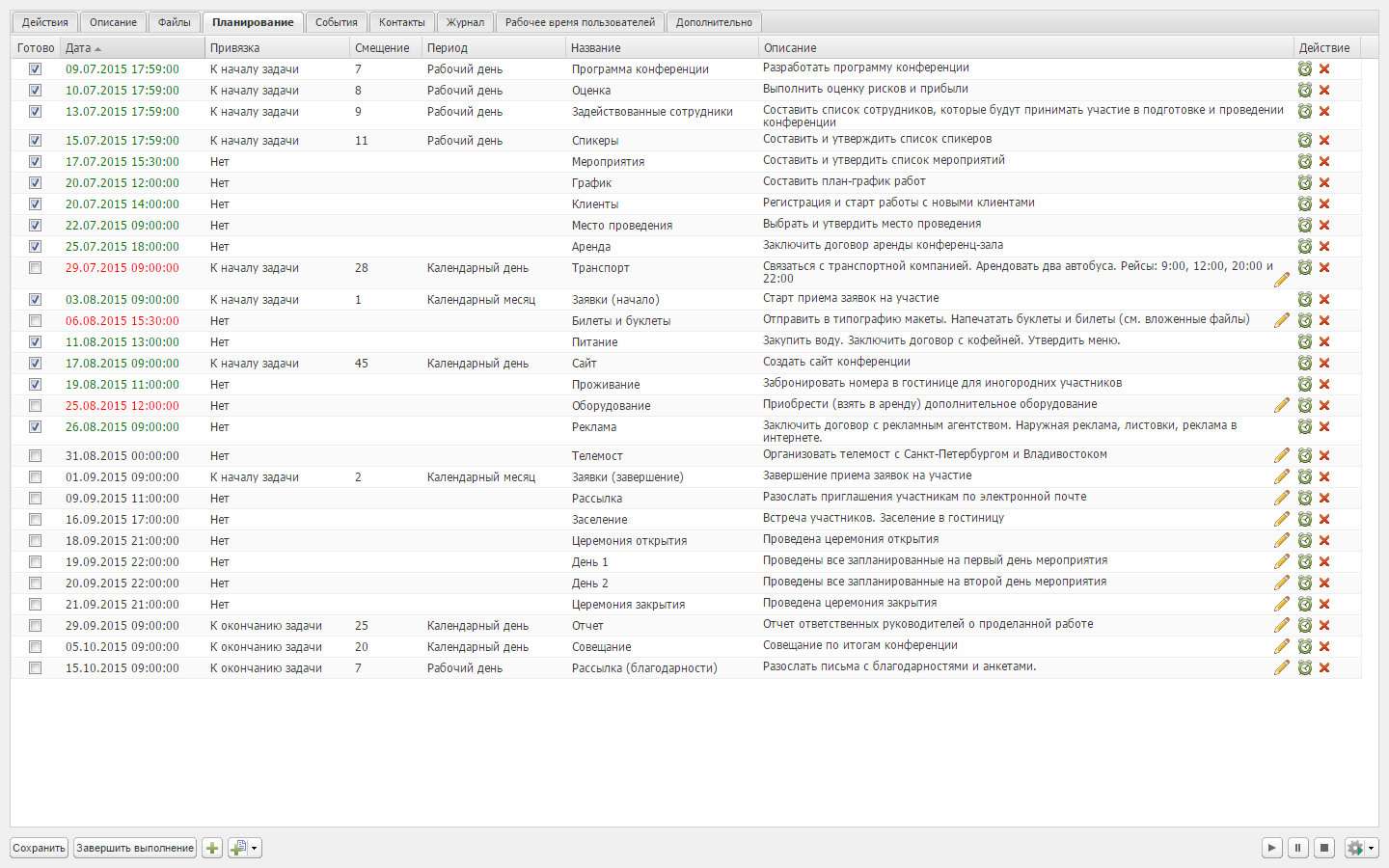Viewport: 1389px width, 868px height.
Task: Click the green plus add button
Action: 212,848
